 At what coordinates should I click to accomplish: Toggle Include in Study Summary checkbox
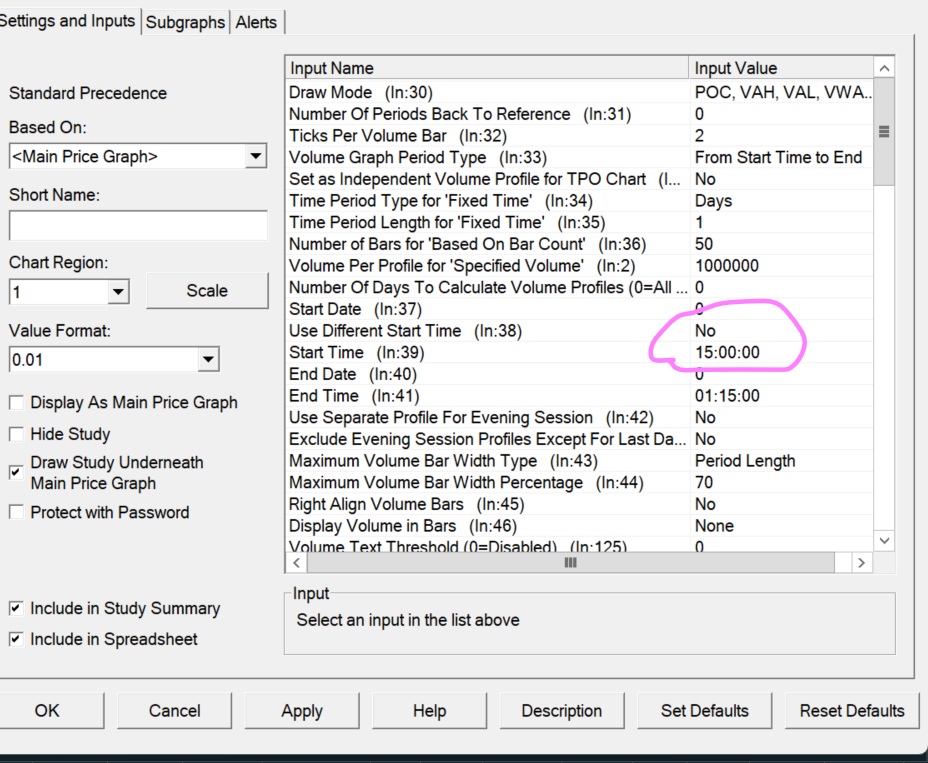point(17,608)
